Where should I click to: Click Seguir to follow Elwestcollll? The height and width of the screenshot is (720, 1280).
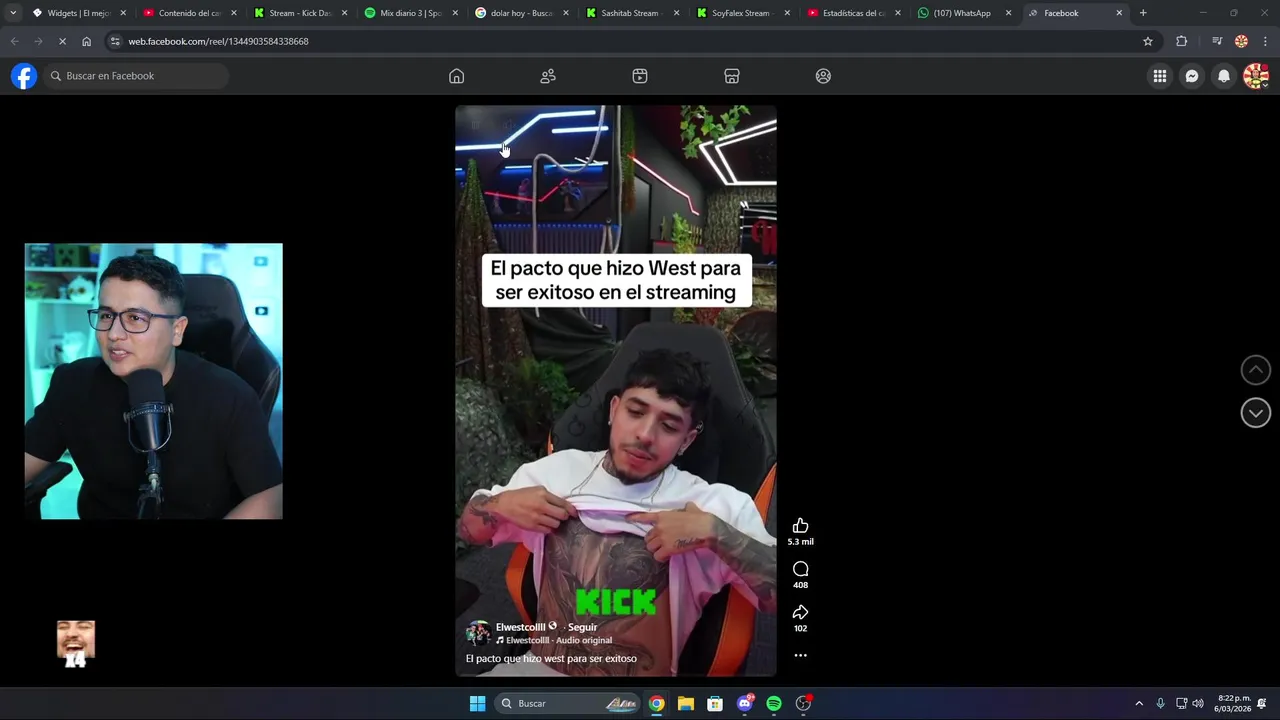pos(582,627)
